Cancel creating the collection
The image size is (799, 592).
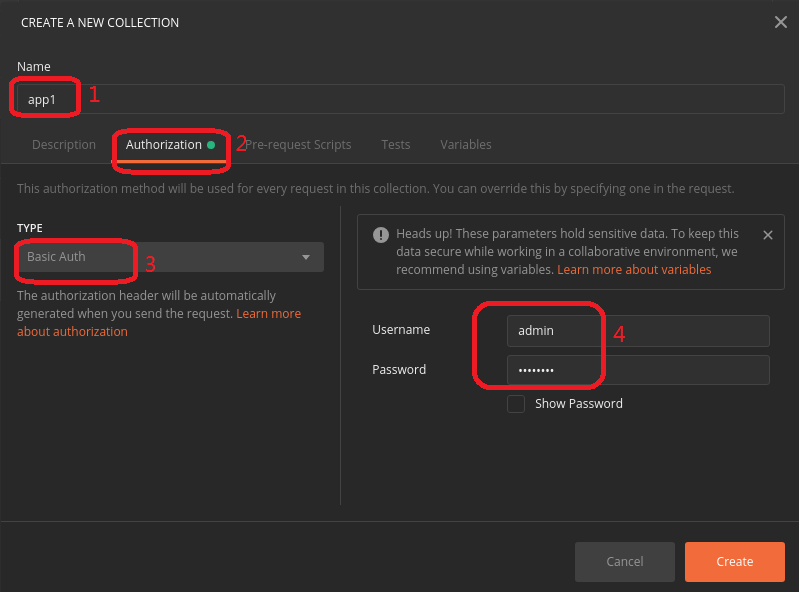pos(625,562)
